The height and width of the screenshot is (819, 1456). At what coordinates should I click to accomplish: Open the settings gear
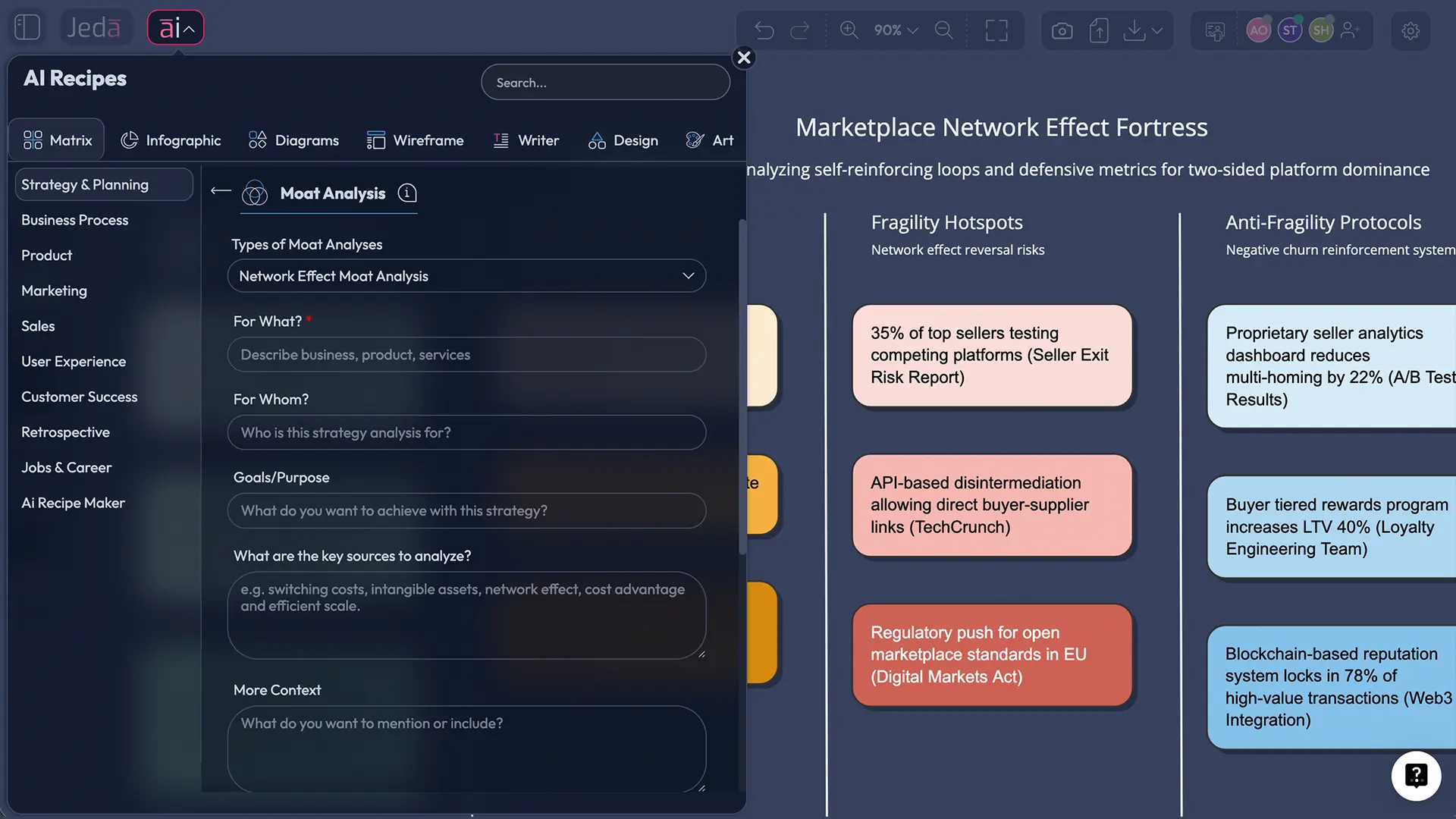[1410, 30]
